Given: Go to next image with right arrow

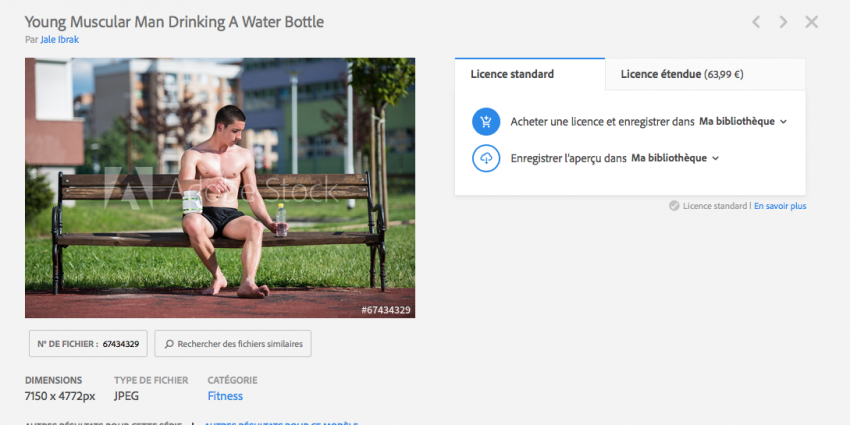Looking at the screenshot, I should coord(783,22).
